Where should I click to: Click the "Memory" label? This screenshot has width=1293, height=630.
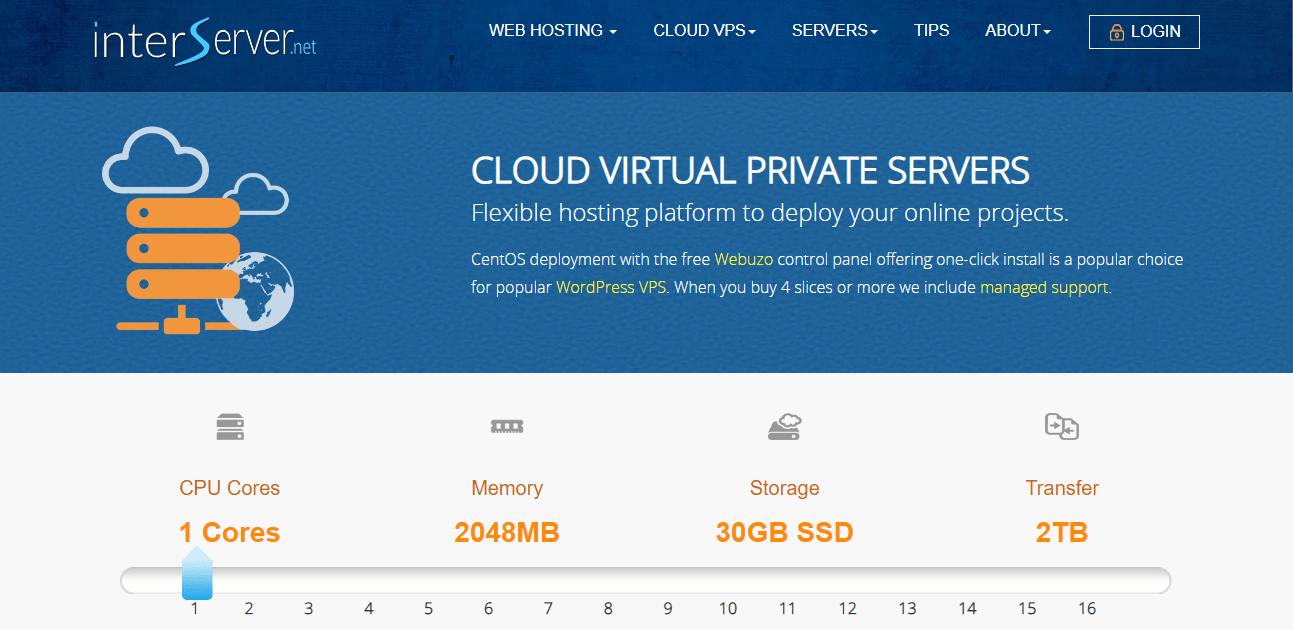(507, 488)
